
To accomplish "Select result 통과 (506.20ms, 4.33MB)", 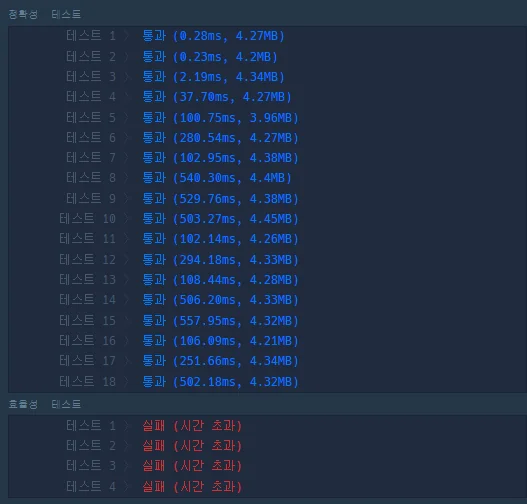I will pos(220,300).
